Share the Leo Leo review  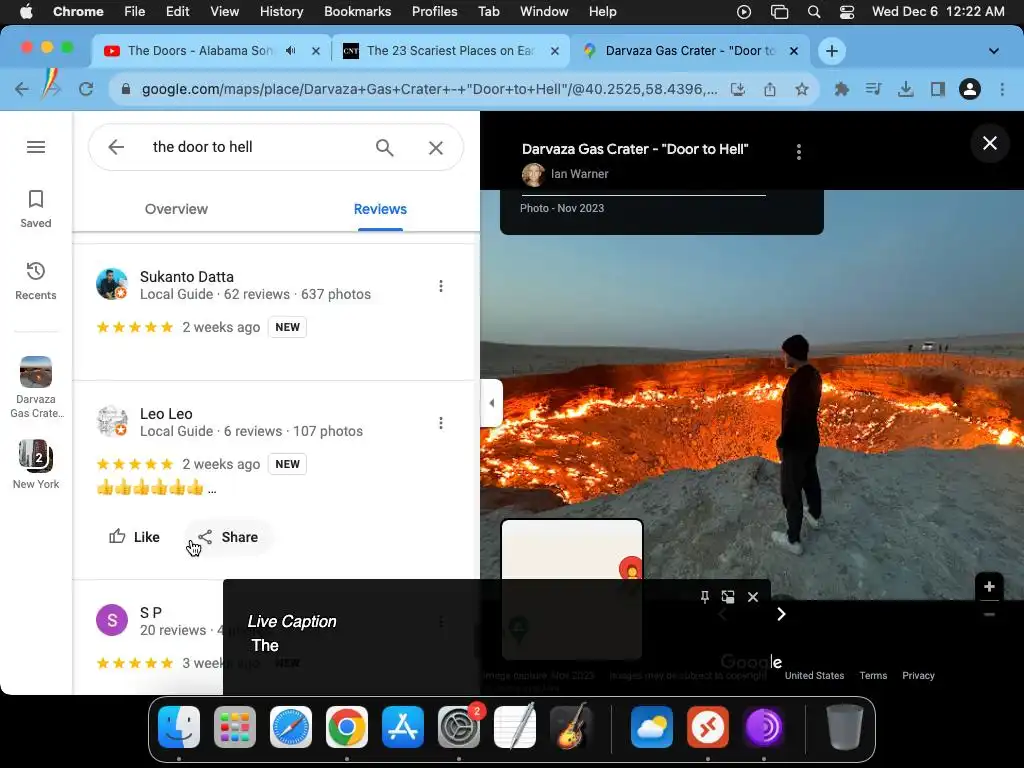[229, 537]
